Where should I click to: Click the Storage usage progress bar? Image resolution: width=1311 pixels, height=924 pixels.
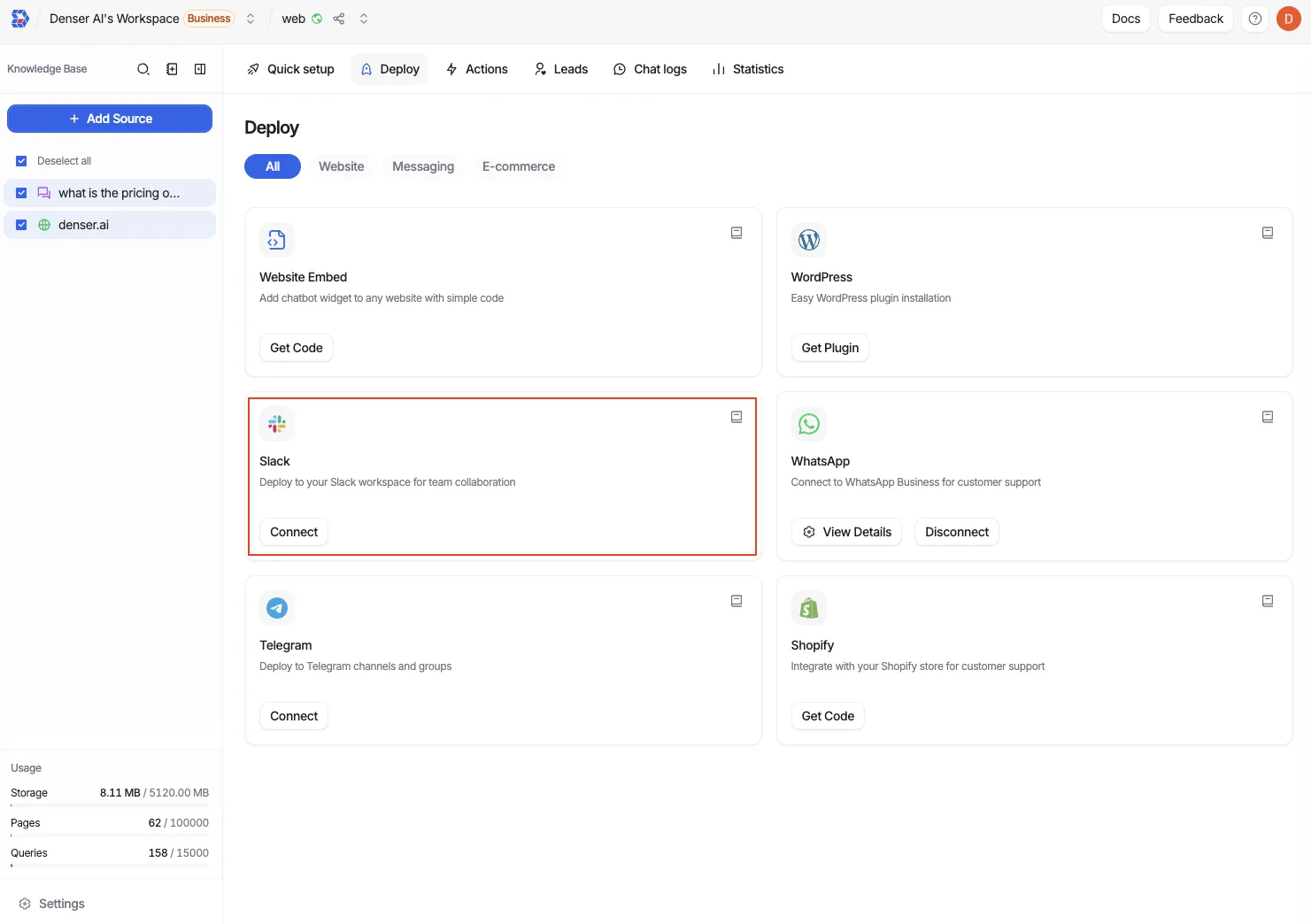tap(110, 805)
